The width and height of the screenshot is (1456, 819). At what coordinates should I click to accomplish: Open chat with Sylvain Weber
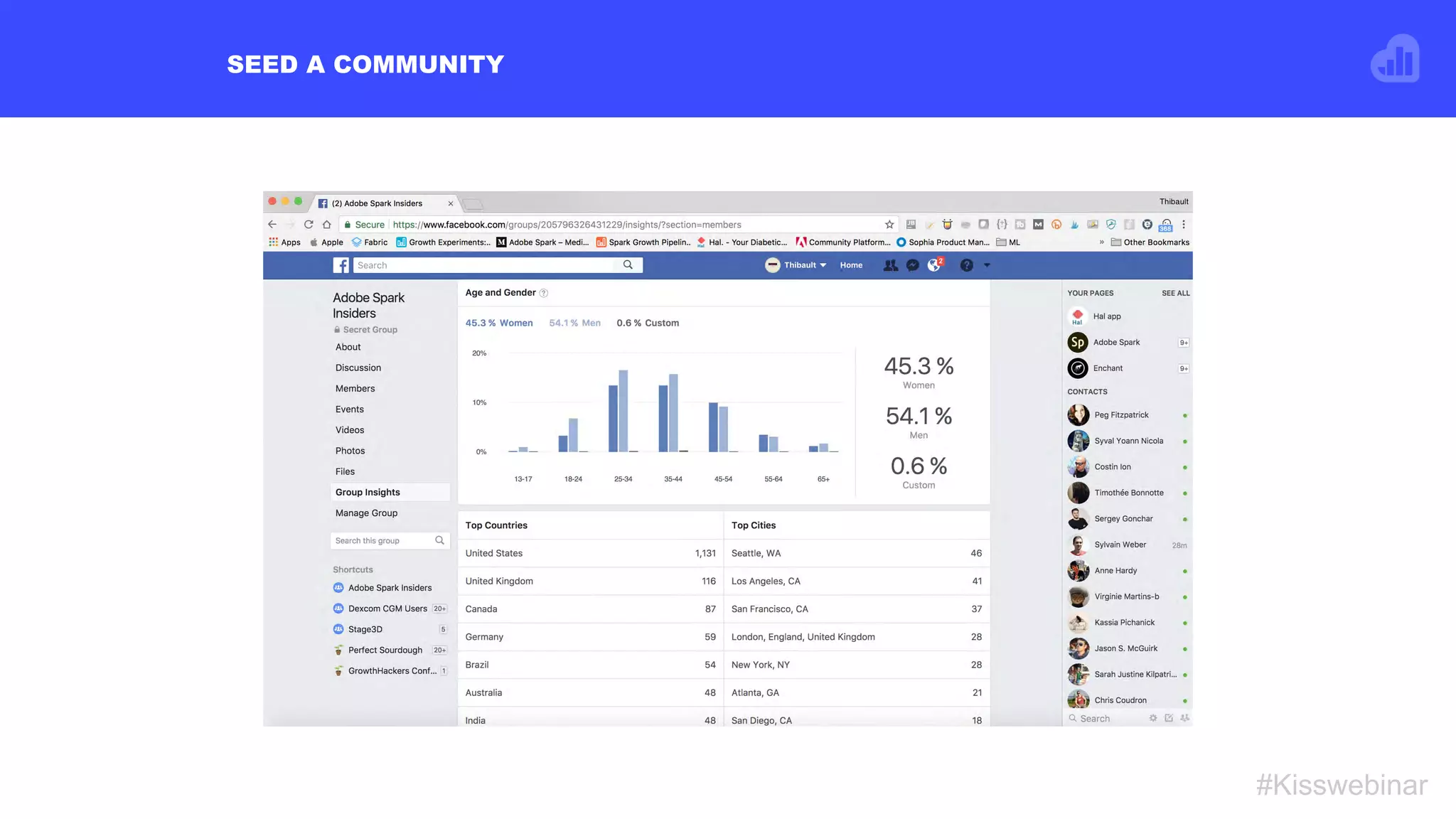click(x=1128, y=545)
